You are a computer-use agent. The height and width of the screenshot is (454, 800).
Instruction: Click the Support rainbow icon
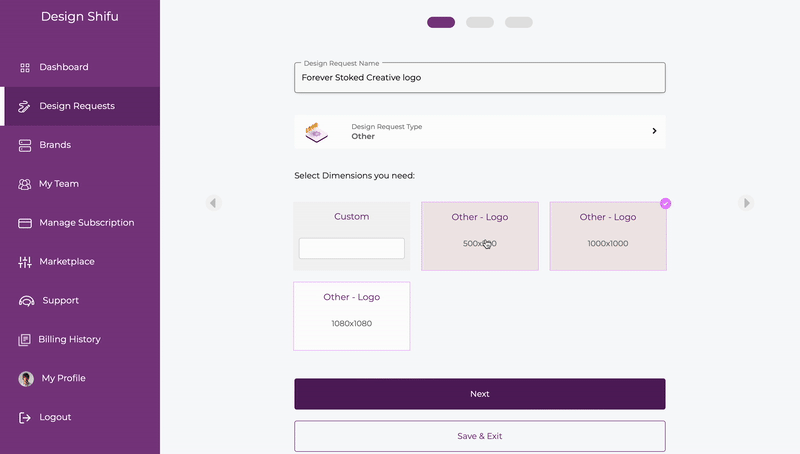(x=27, y=301)
